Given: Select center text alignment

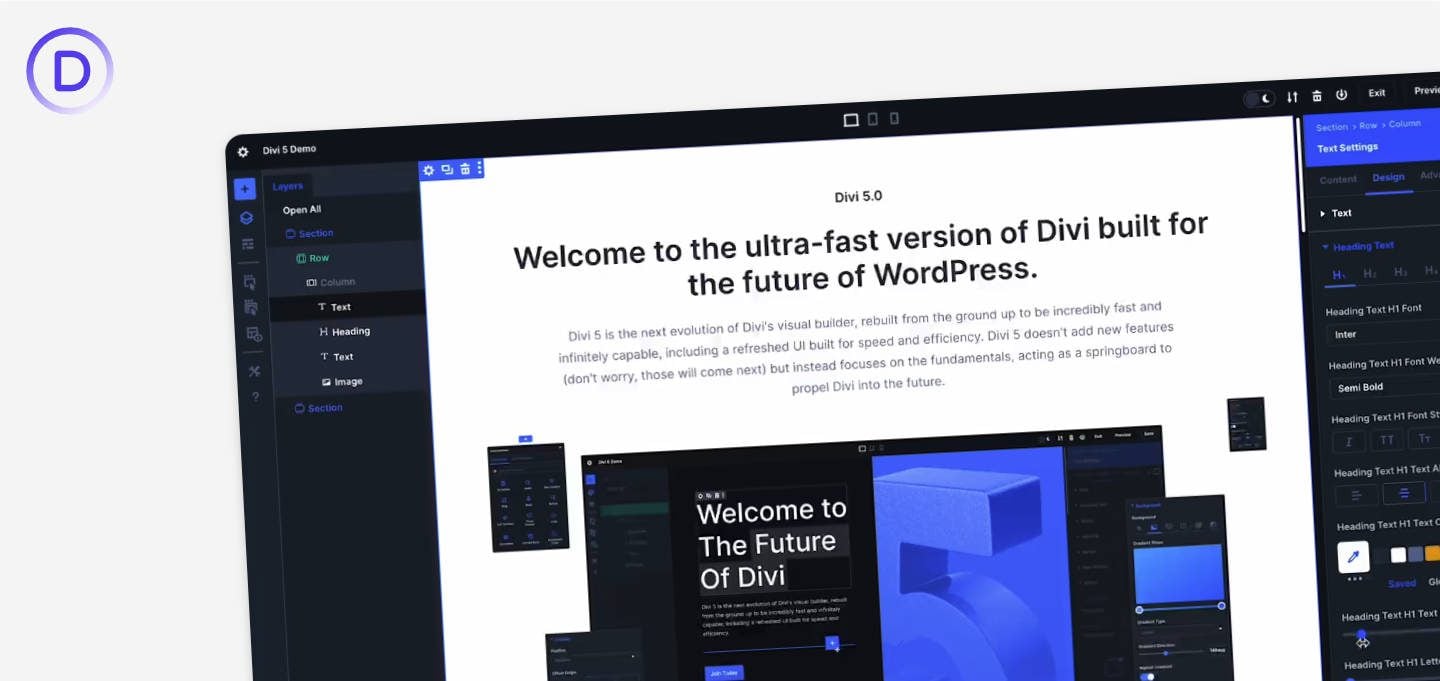Looking at the screenshot, I should pyautogui.click(x=1404, y=493).
